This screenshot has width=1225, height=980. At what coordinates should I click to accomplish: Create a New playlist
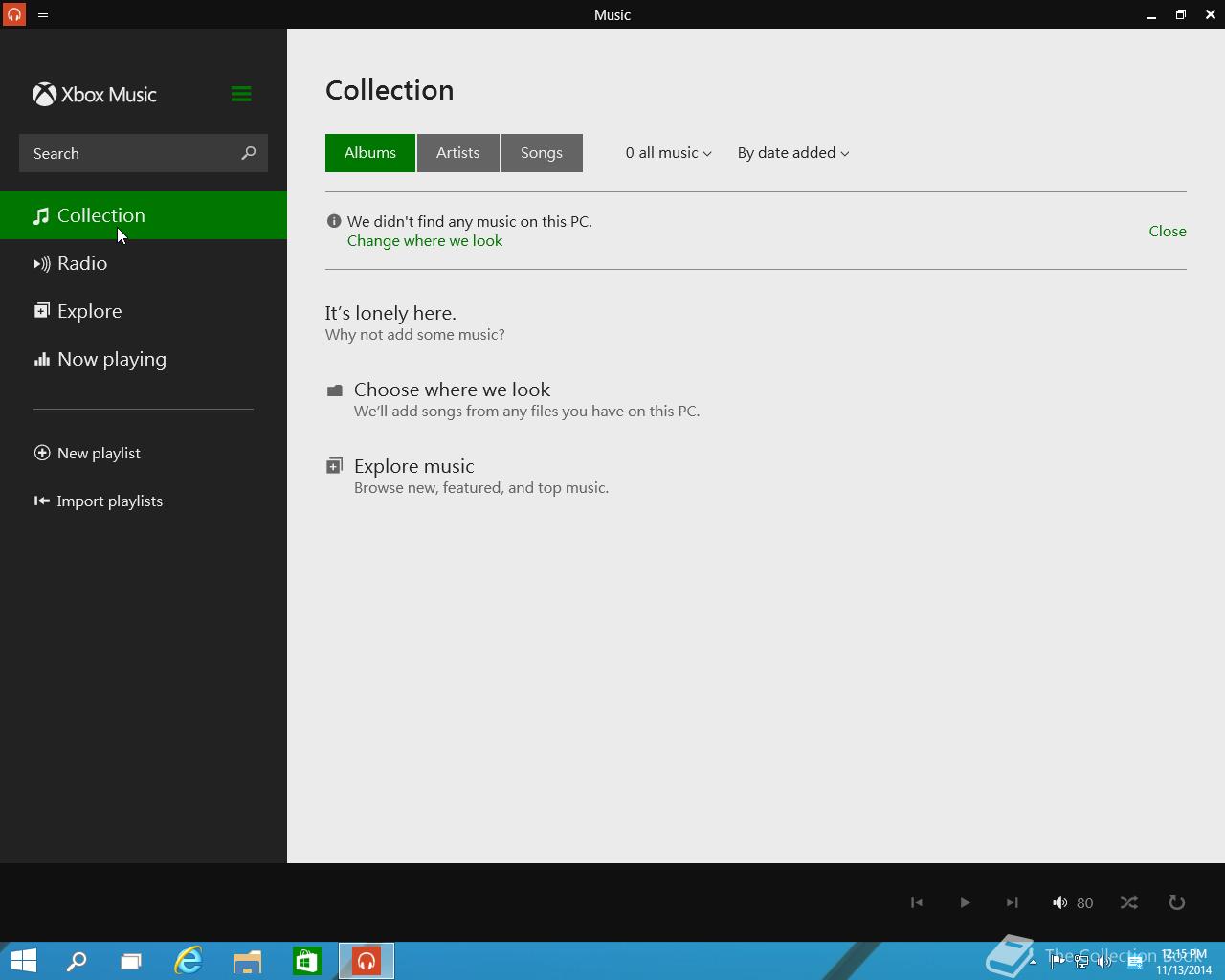pyautogui.click(x=87, y=453)
